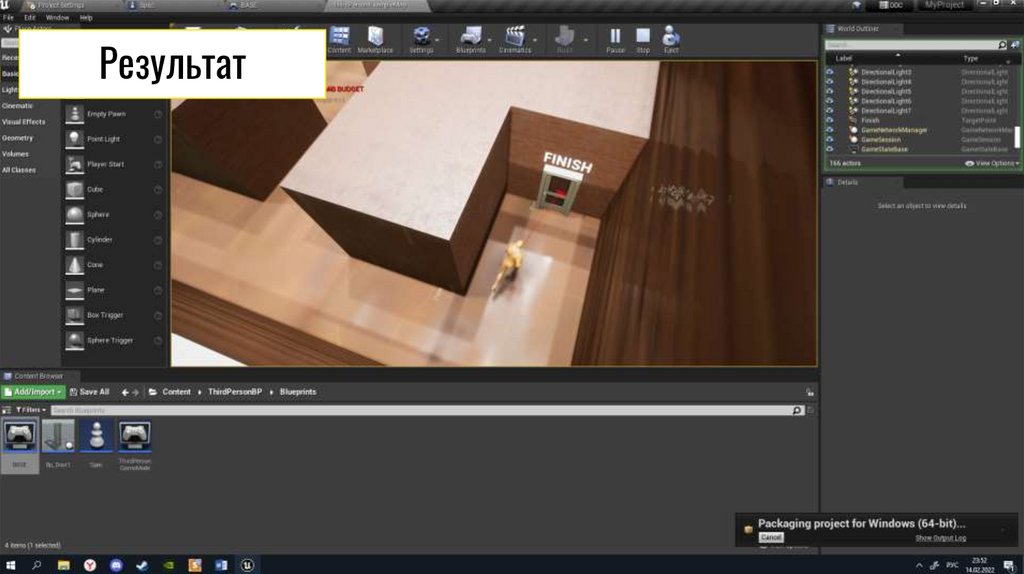Open the Window menu
The height and width of the screenshot is (574, 1024).
57,18
